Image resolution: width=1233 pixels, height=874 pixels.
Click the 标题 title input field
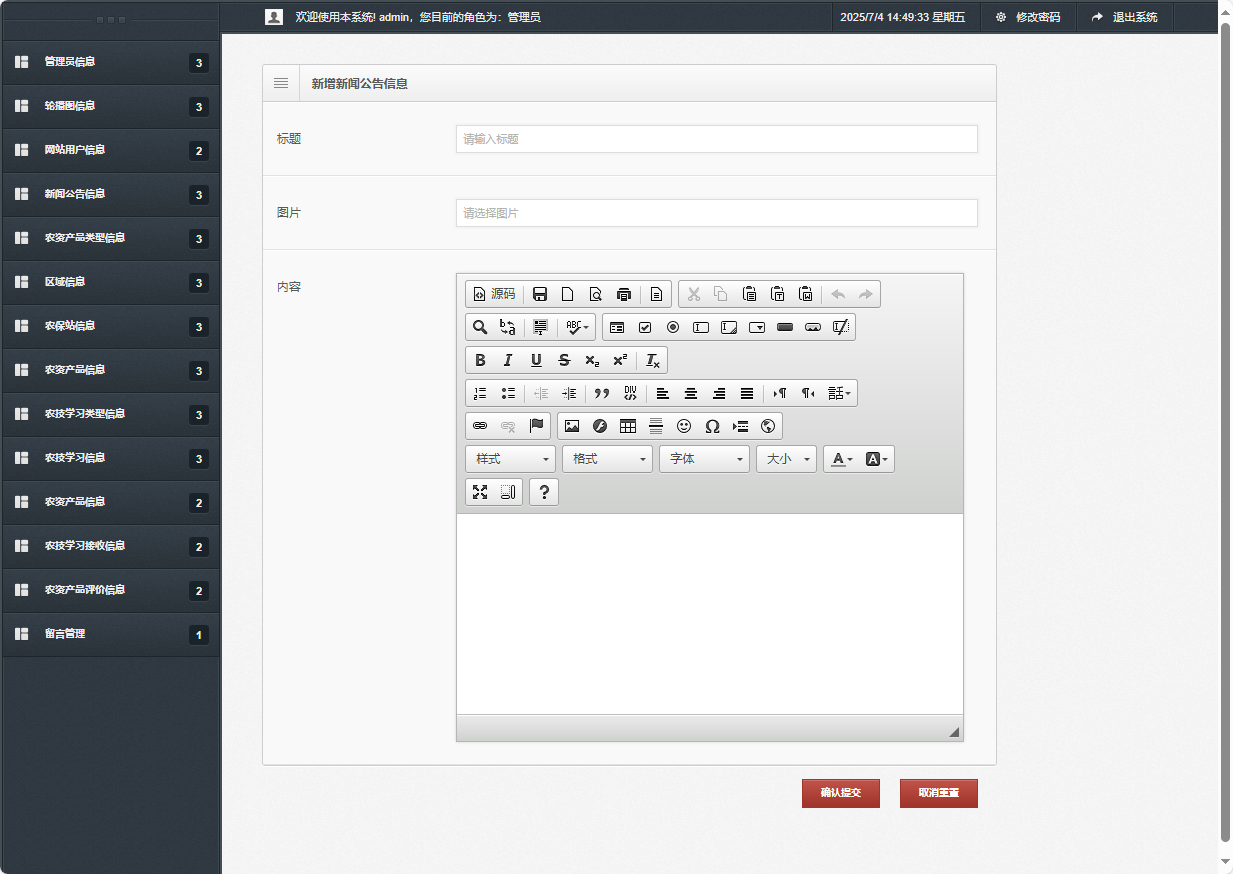pos(716,139)
